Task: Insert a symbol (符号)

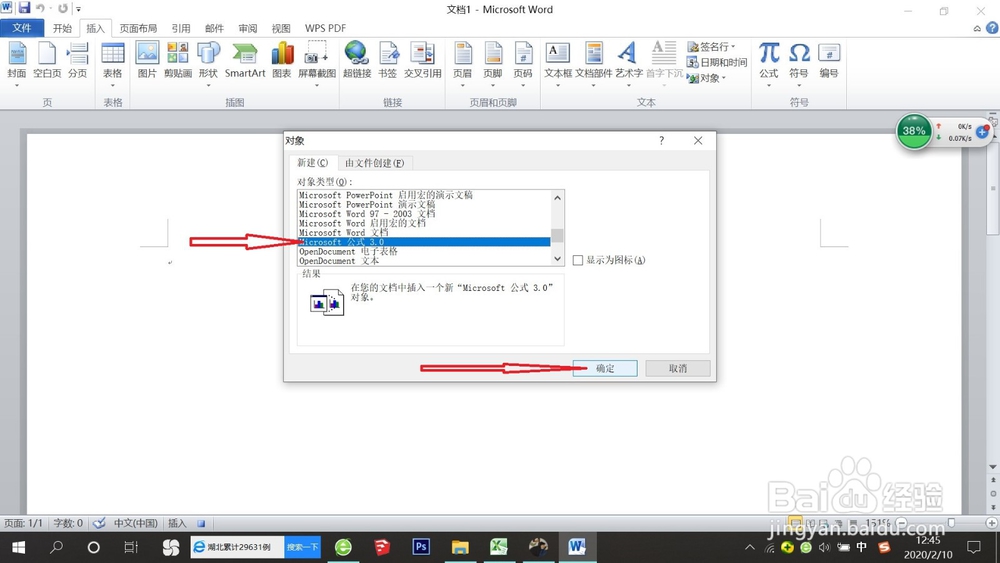Action: [798, 62]
